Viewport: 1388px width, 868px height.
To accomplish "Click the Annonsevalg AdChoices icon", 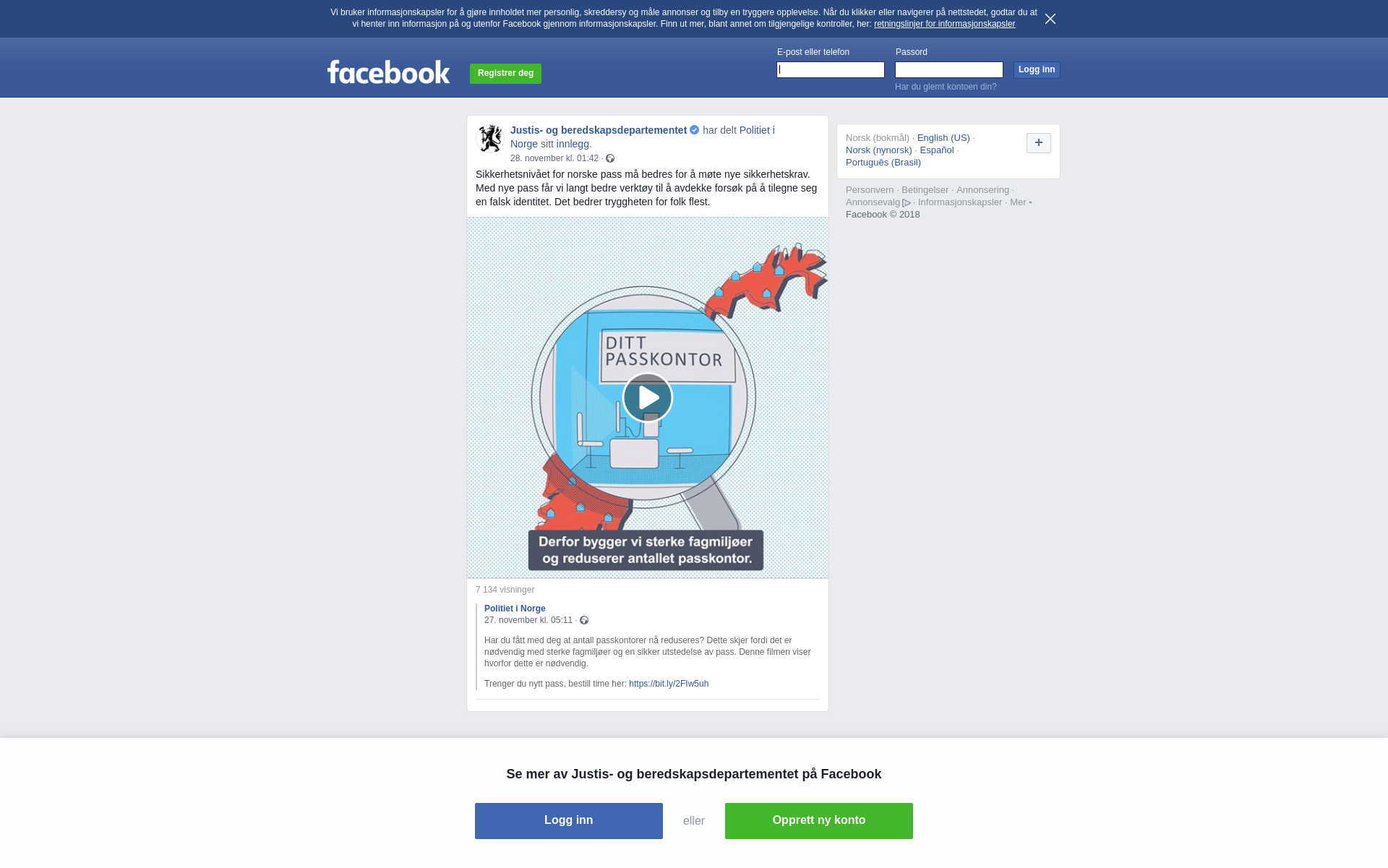I will 907,203.
